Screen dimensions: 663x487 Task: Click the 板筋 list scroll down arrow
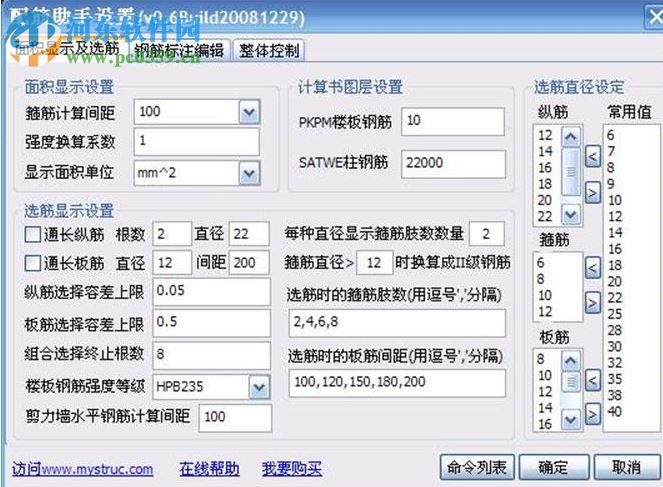click(x=571, y=420)
